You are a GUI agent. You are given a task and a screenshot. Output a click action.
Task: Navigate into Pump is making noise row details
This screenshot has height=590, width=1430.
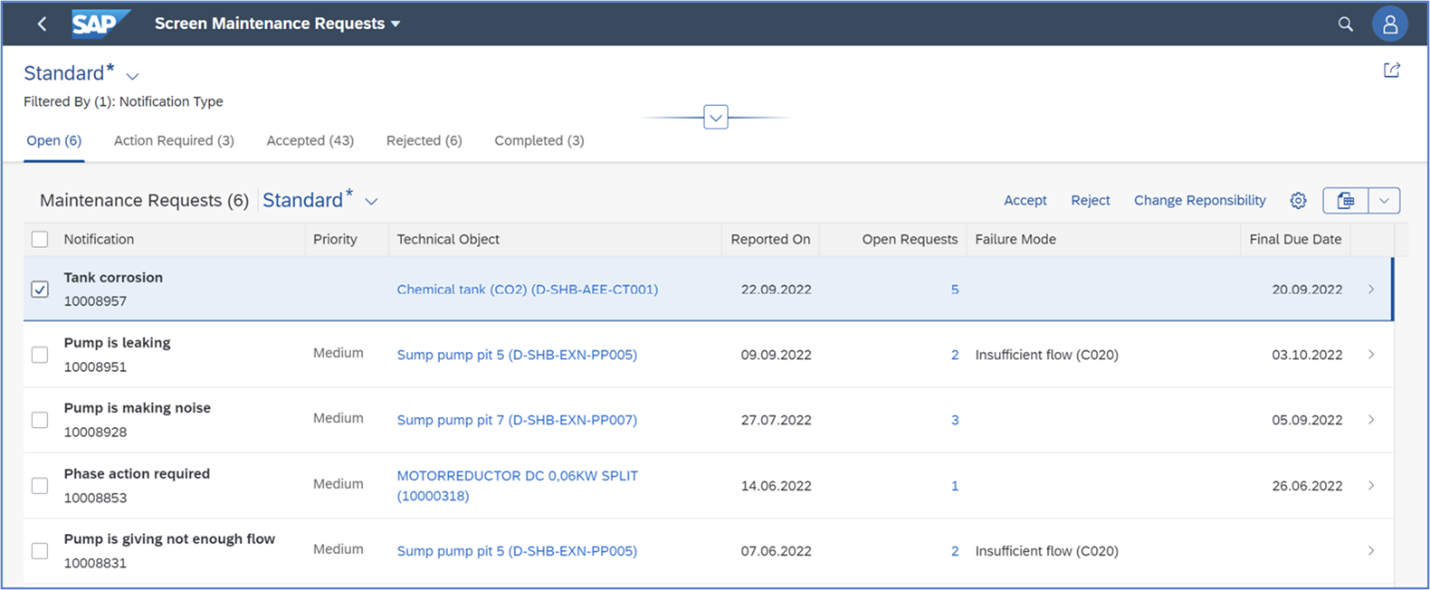(x=1371, y=420)
